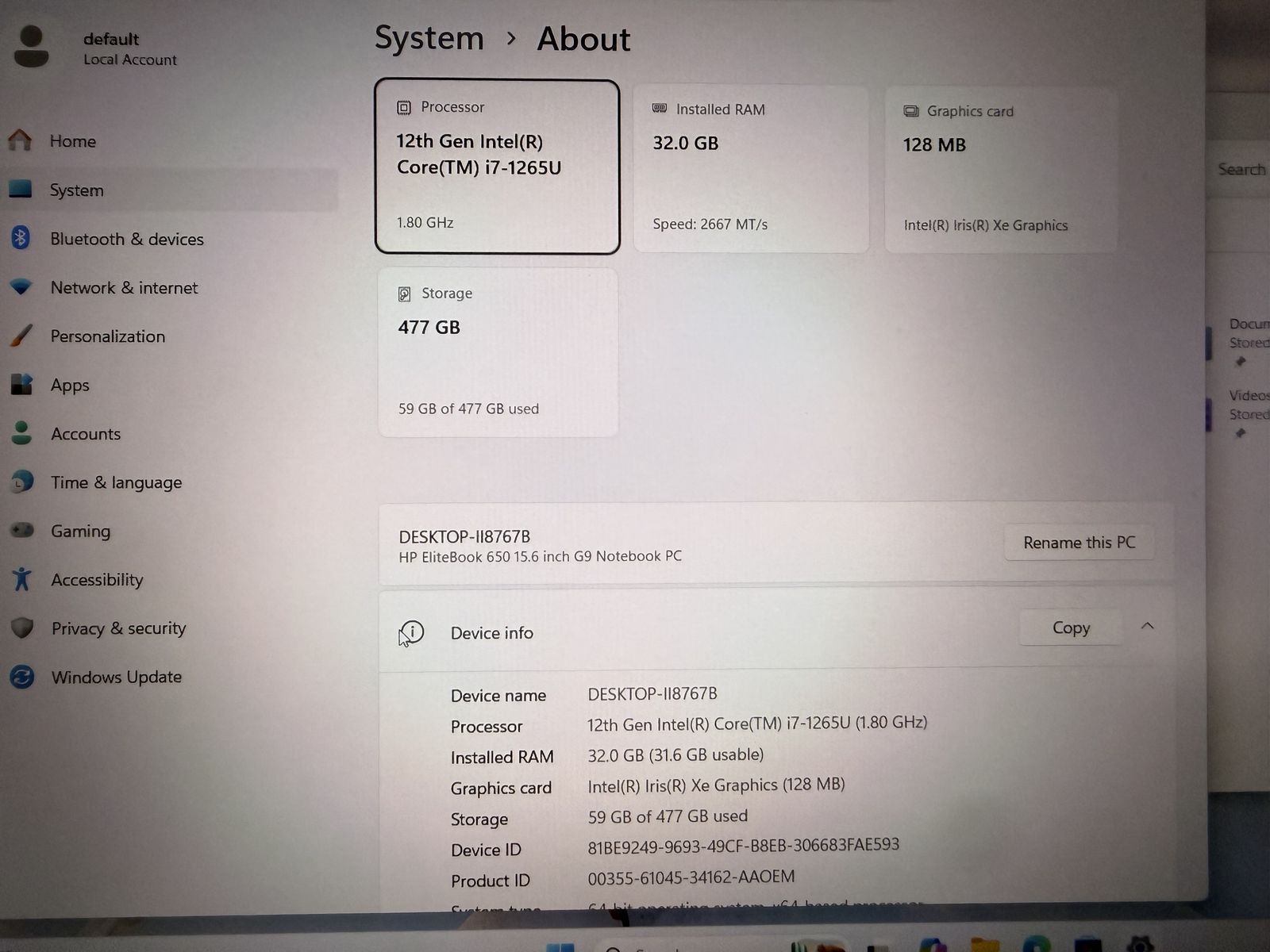Image resolution: width=1270 pixels, height=952 pixels.
Task: Collapse the Device info section chevron
Action: 1147,626
